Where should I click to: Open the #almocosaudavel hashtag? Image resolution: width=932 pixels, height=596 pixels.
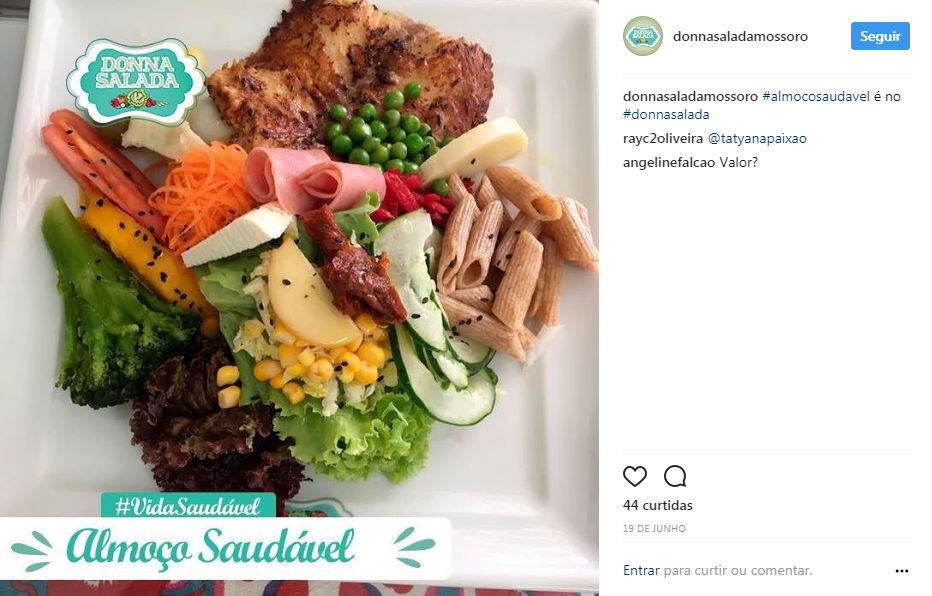click(x=816, y=96)
